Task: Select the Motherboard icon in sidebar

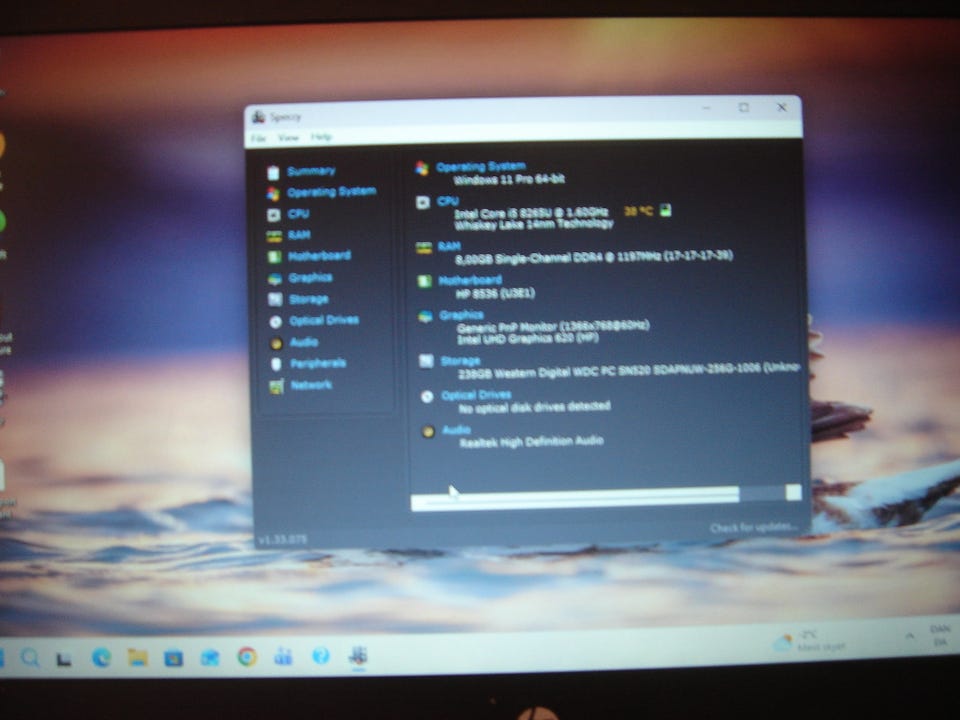Action: (x=274, y=257)
